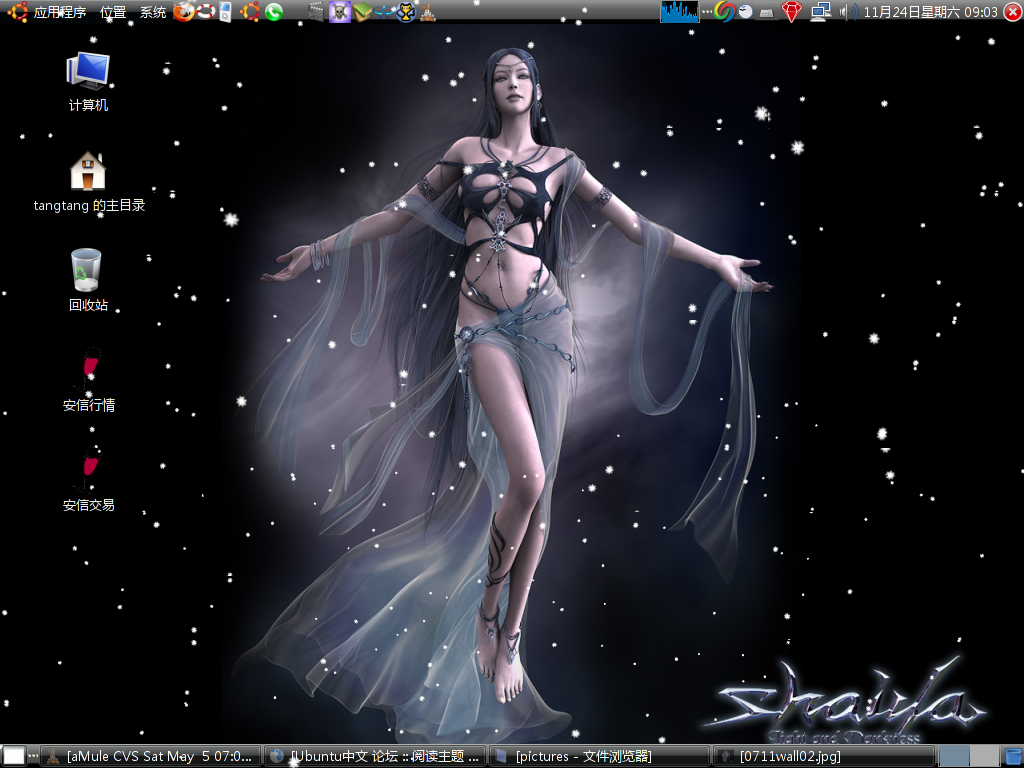Open the 计算机 desktop icon
Image resolution: width=1024 pixels, height=768 pixels.
(x=88, y=82)
